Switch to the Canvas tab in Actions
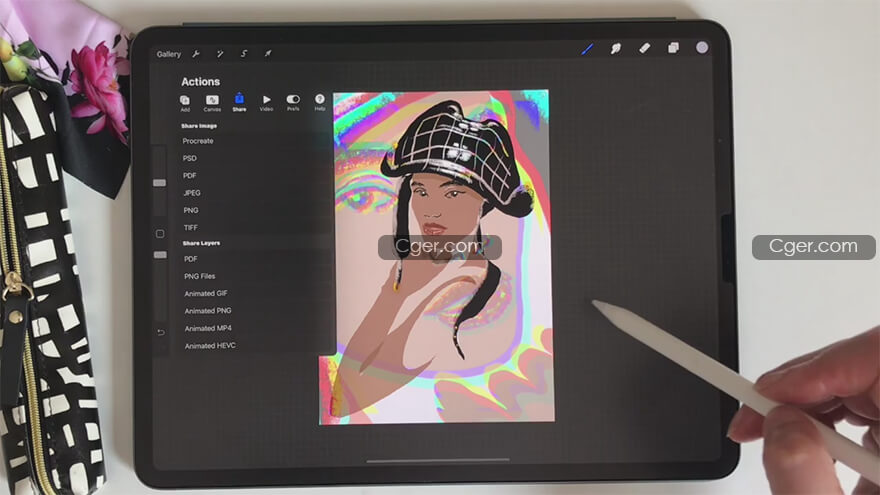 (212, 103)
